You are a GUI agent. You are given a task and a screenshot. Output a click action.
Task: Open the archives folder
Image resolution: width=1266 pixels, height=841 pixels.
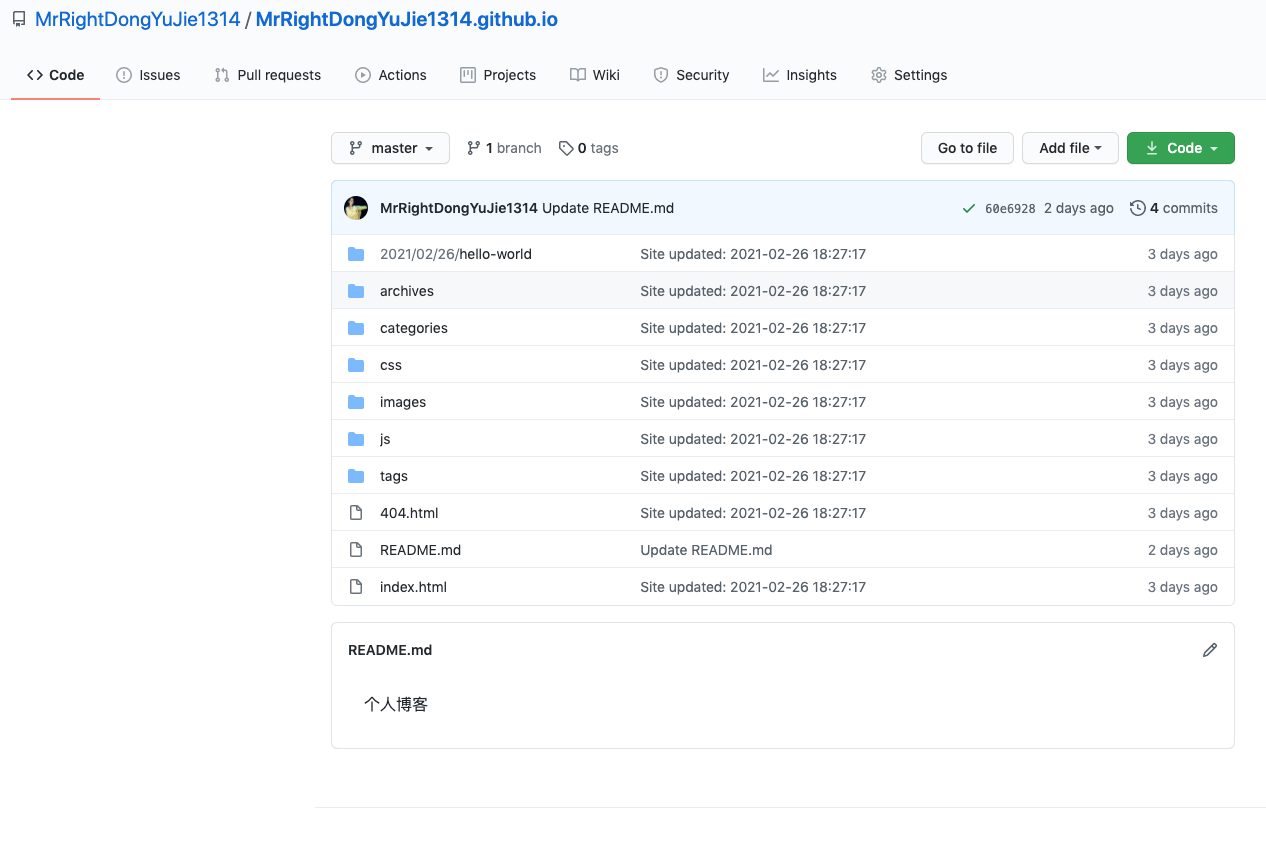407,291
